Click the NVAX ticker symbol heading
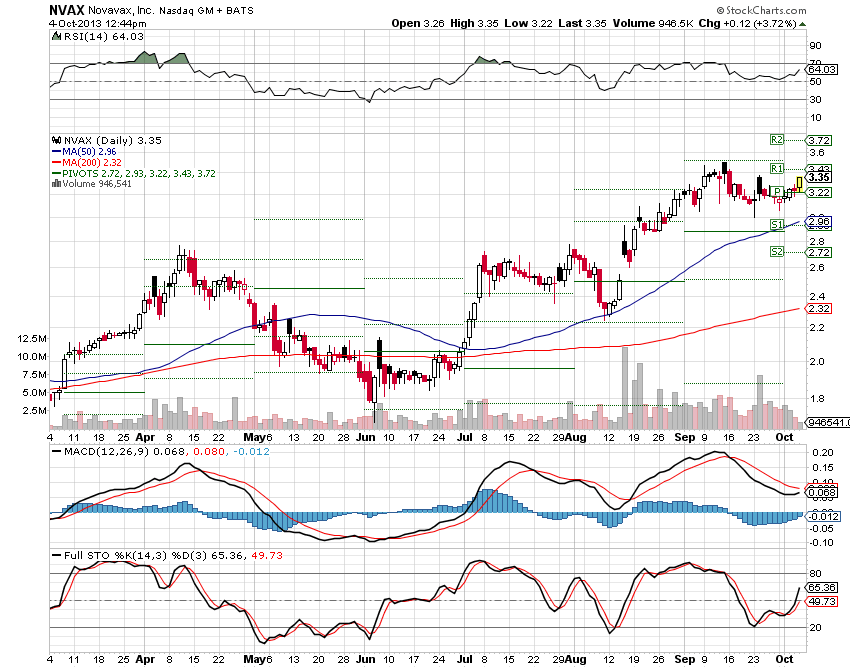850x668 pixels. [66, 10]
